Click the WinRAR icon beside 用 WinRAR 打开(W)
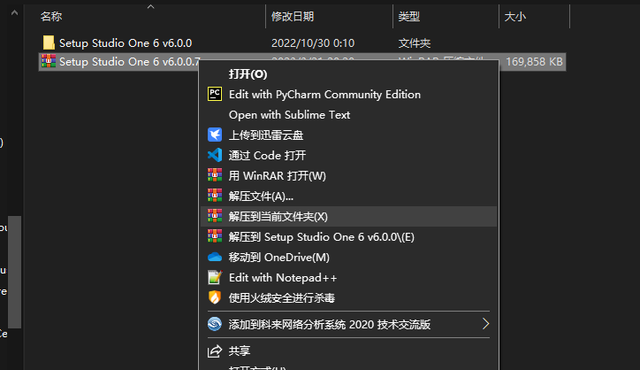Image resolution: width=640 pixels, height=370 pixels. [x=215, y=175]
